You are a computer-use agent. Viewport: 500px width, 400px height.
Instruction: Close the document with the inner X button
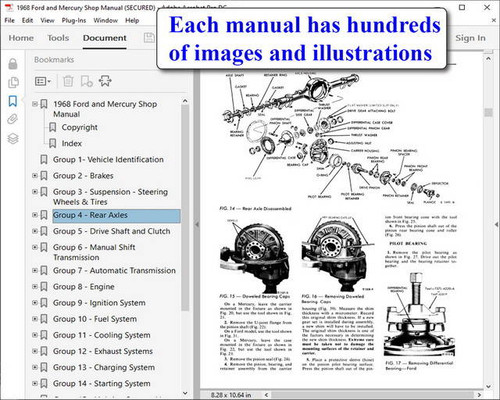pos(494,20)
